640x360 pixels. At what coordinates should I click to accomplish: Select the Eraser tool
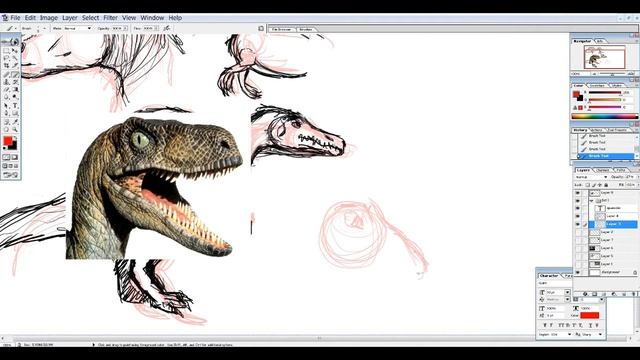click(7, 89)
